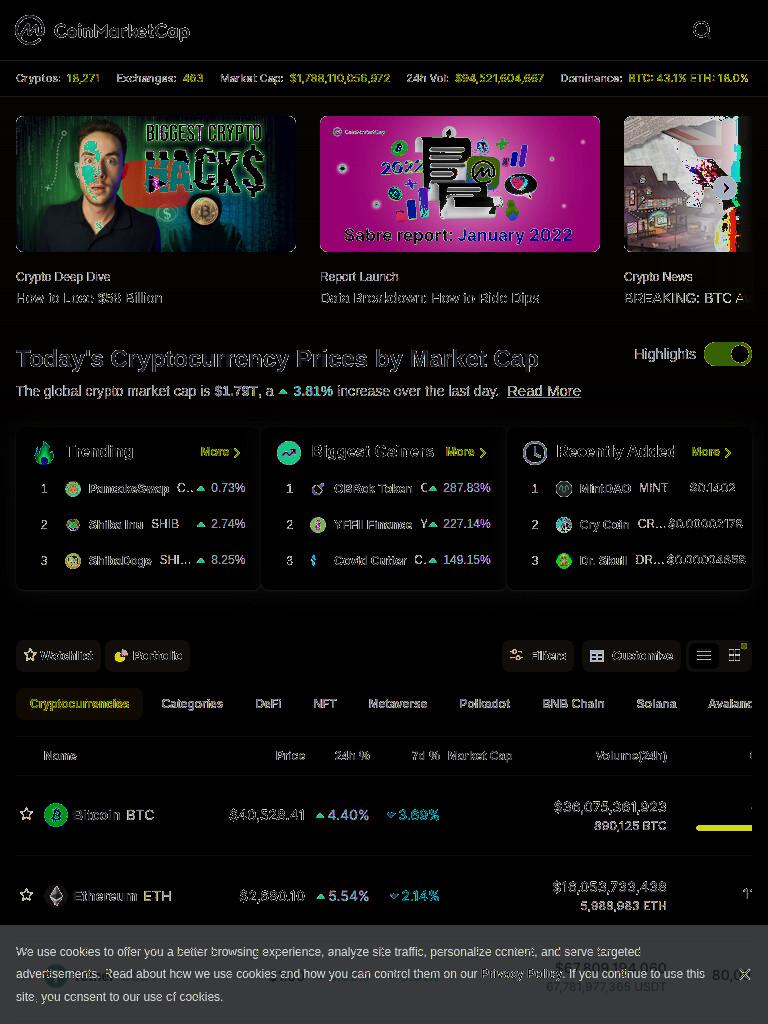The image size is (768, 1024).
Task: Go to the CoinMarketCap logo home
Action: pos(103,31)
